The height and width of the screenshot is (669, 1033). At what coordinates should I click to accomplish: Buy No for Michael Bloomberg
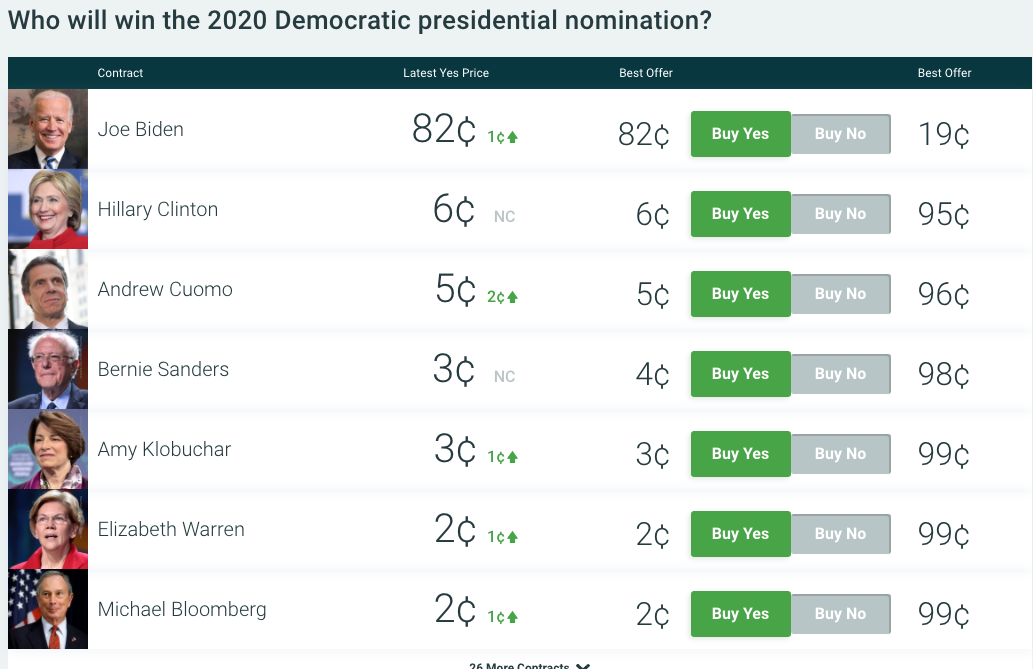[x=841, y=614]
